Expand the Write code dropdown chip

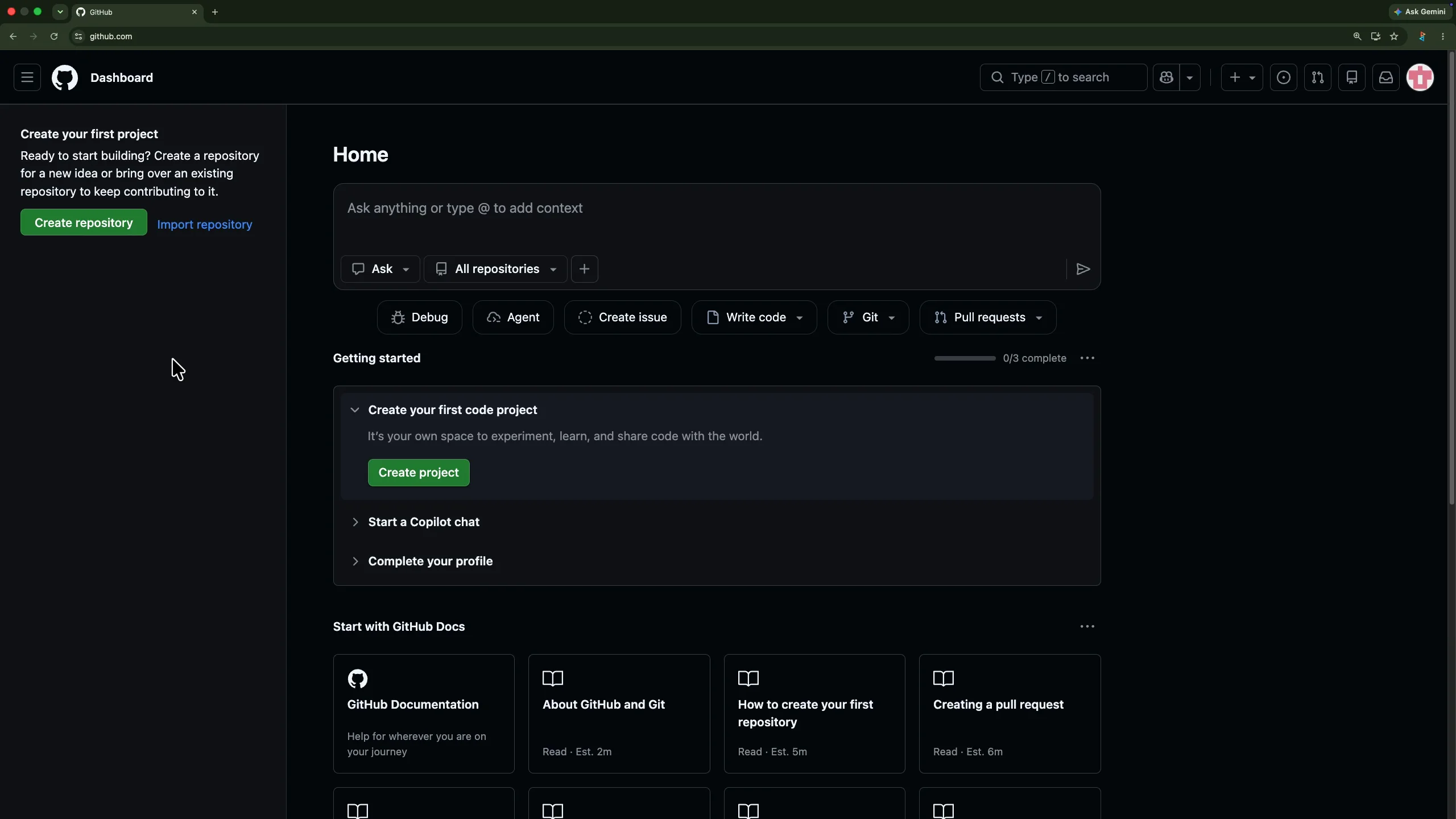pyautogui.click(x=754, y=317)
